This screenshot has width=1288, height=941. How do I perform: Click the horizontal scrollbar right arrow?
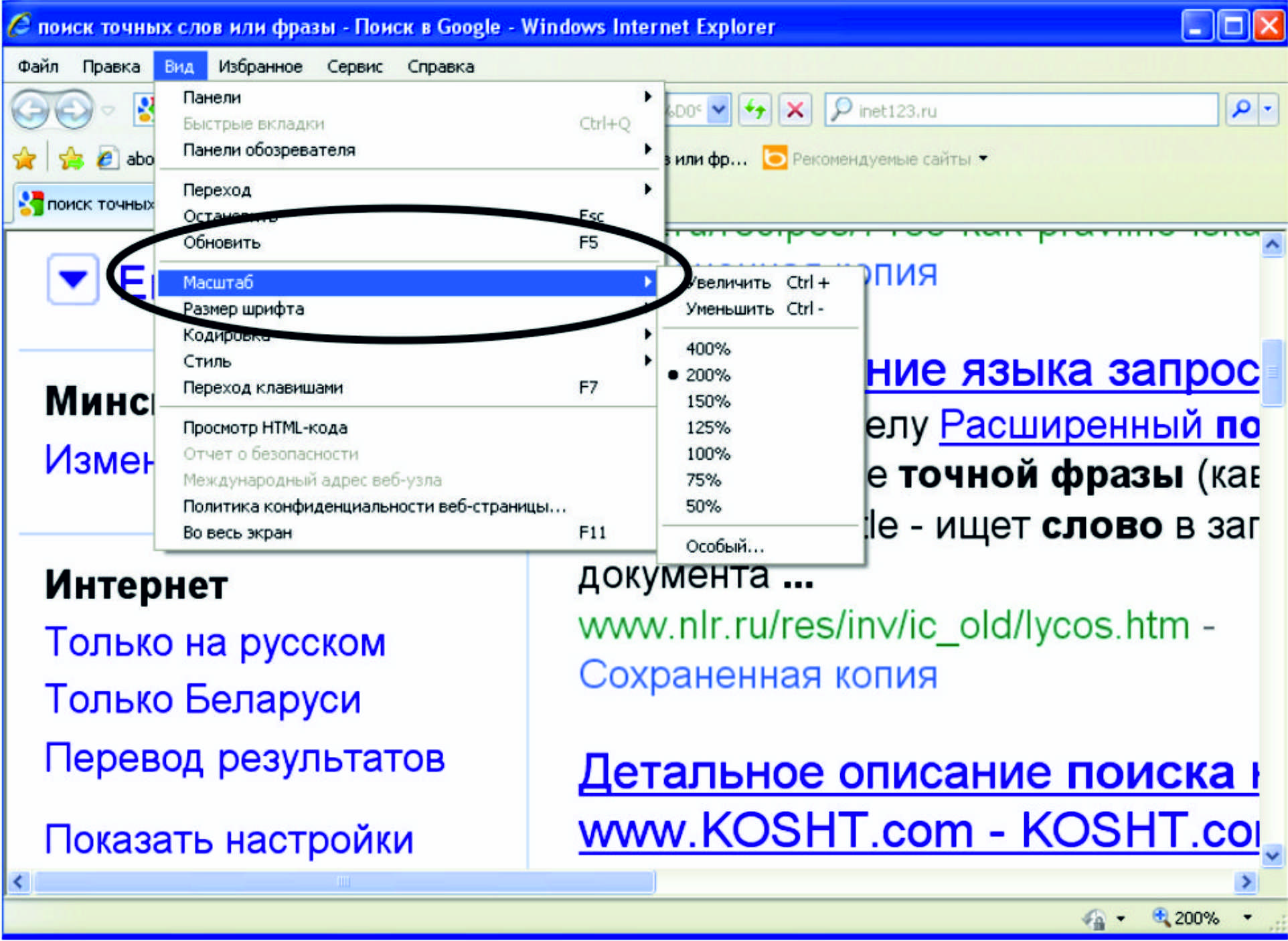(1245, 881)
